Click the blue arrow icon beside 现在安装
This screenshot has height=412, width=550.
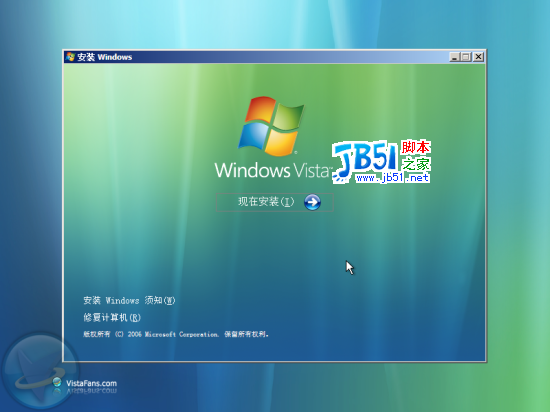[x=312, y=202]
